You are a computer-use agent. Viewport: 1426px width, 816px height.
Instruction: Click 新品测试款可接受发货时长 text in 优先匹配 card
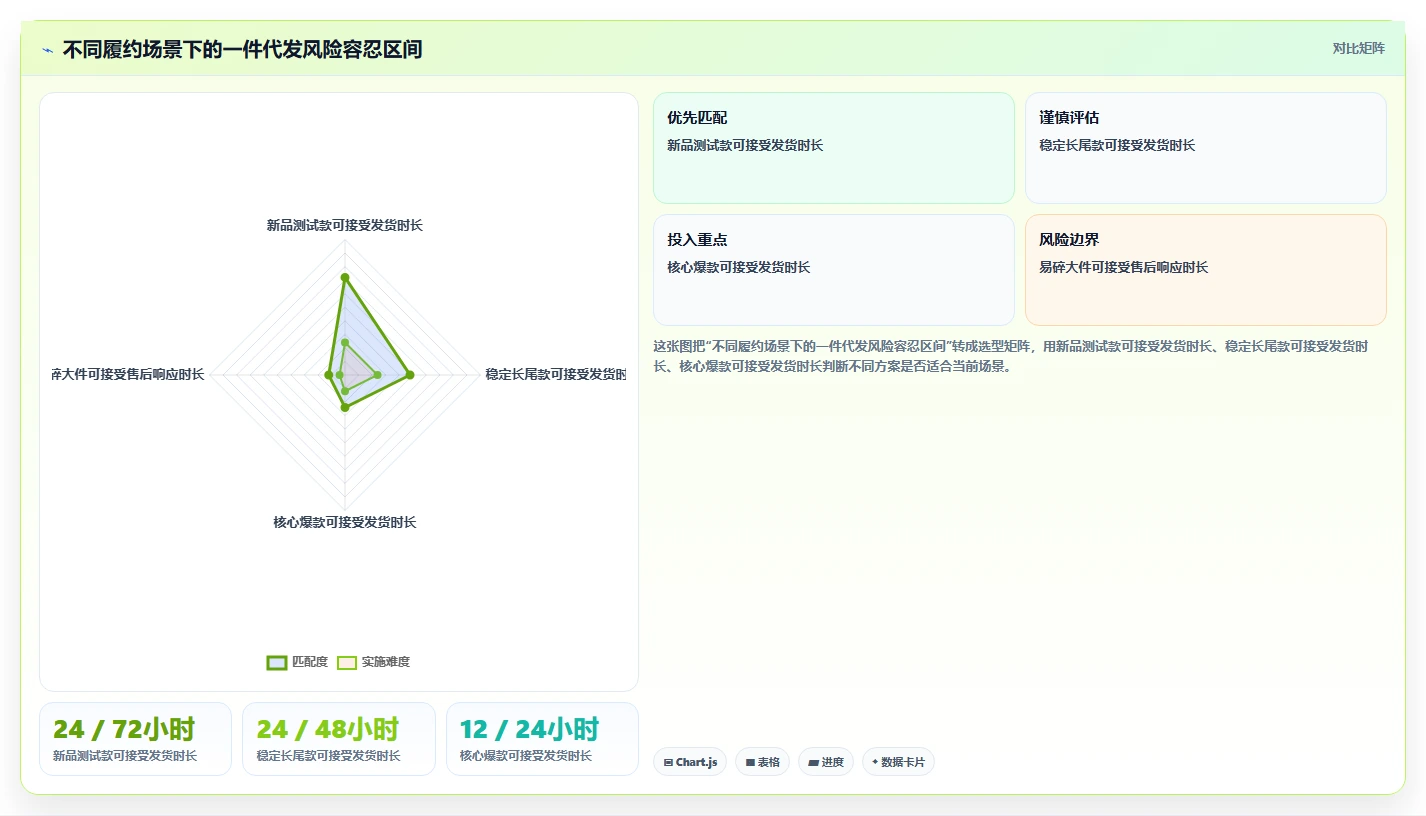tap(745, 145)
